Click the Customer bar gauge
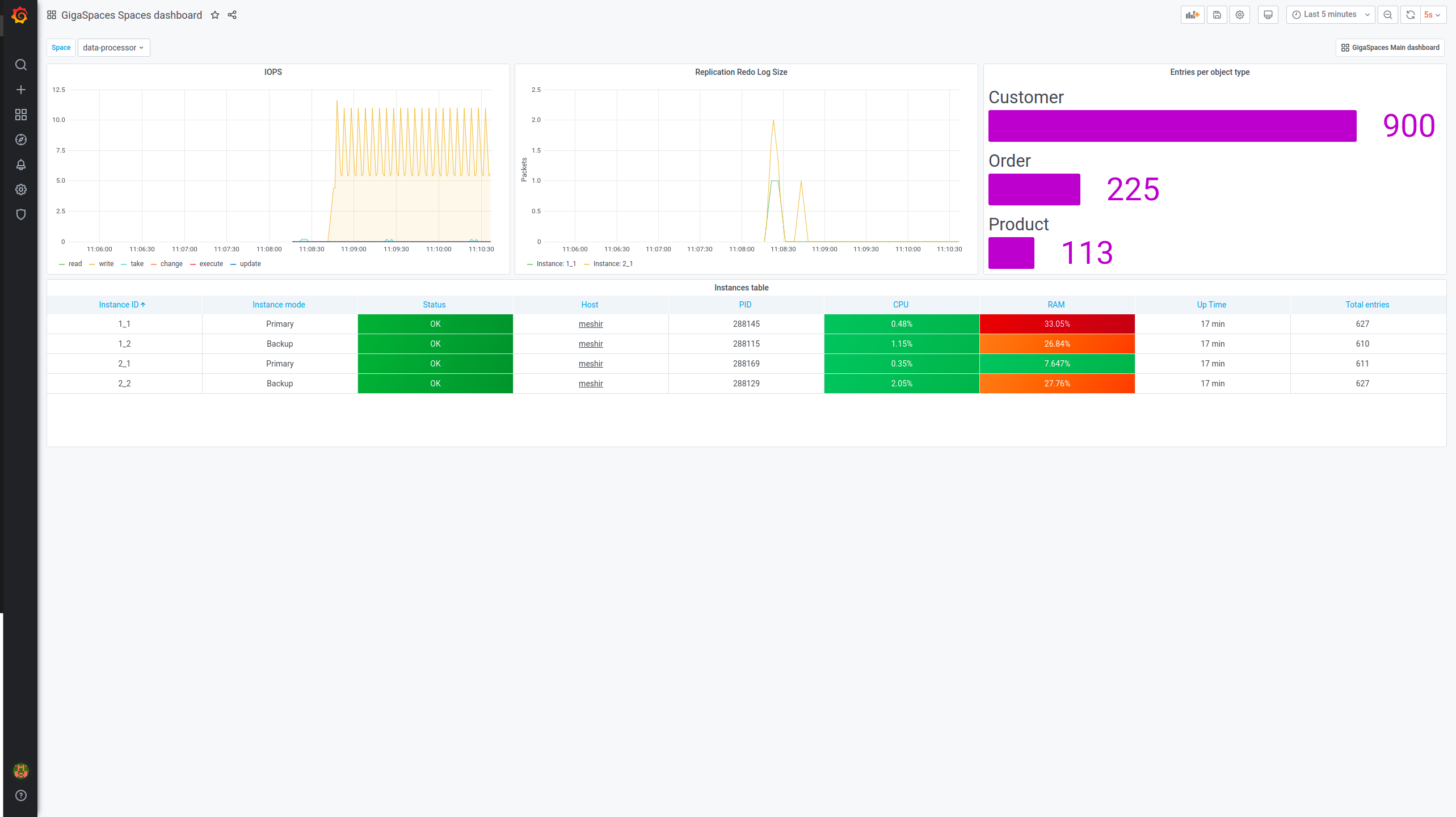1456x817 pixels. [1172, 126]
